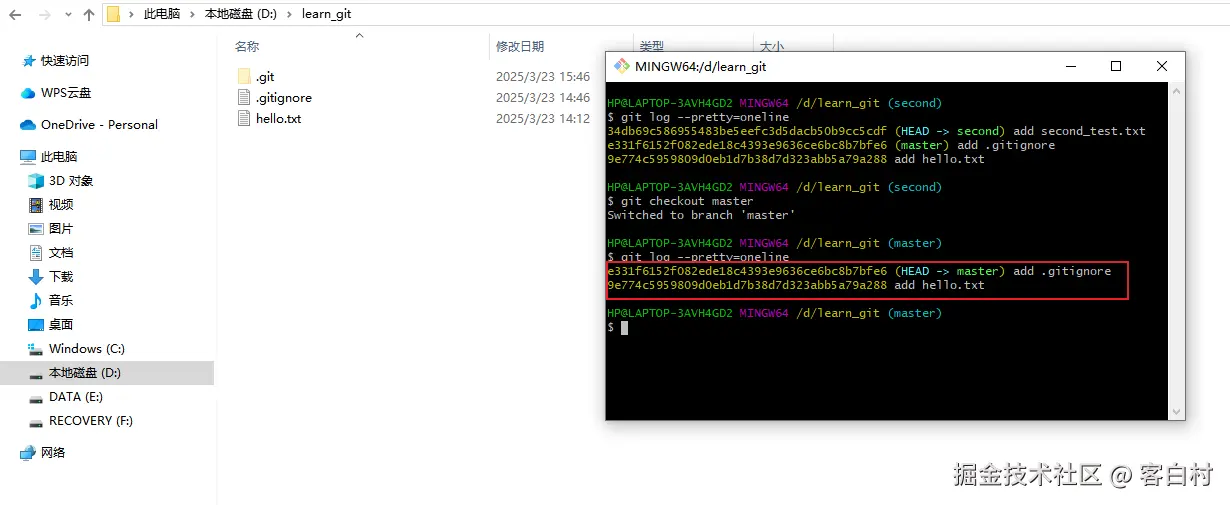Select 此电脑 in the address breadcrumb
Screen dimensions: 1230x505
162,15
